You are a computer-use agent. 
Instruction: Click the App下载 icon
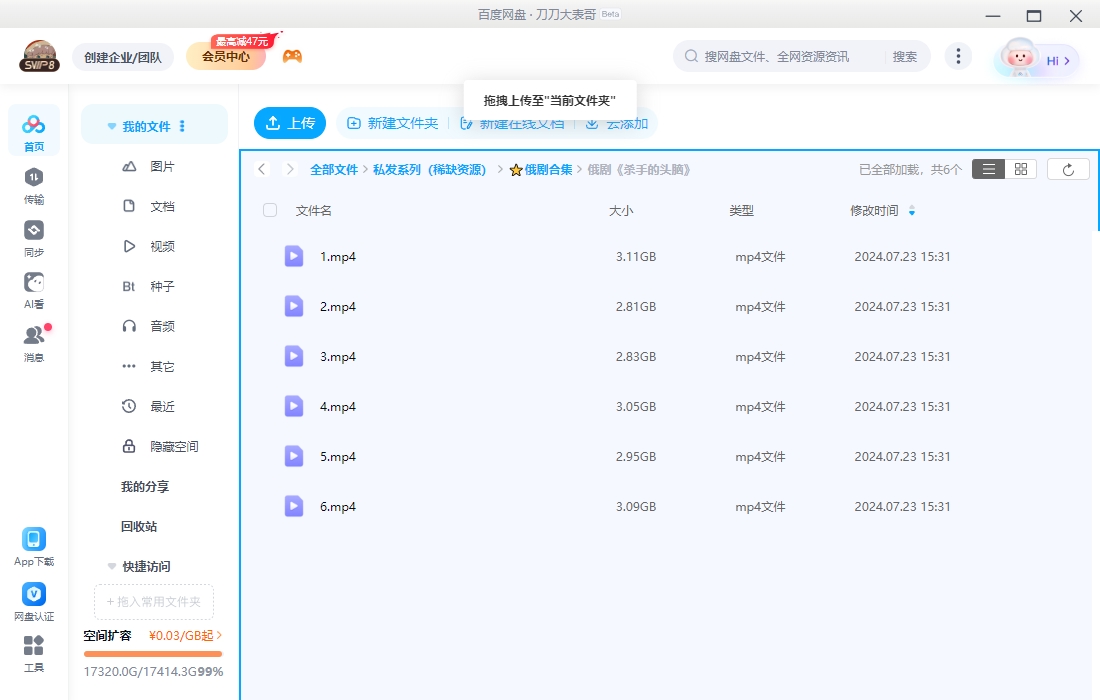click(x=33, y=540)
